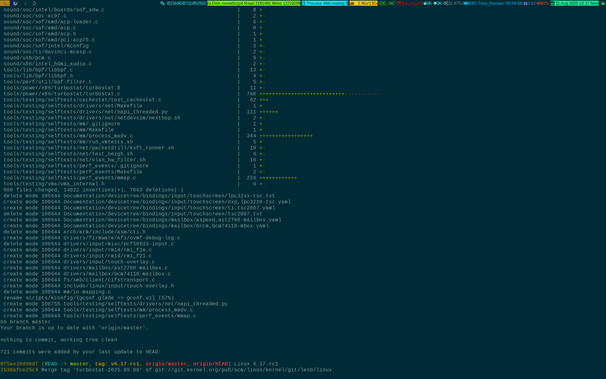Click the tools/testing/vma/vma_internal.h row

(133, 184)
